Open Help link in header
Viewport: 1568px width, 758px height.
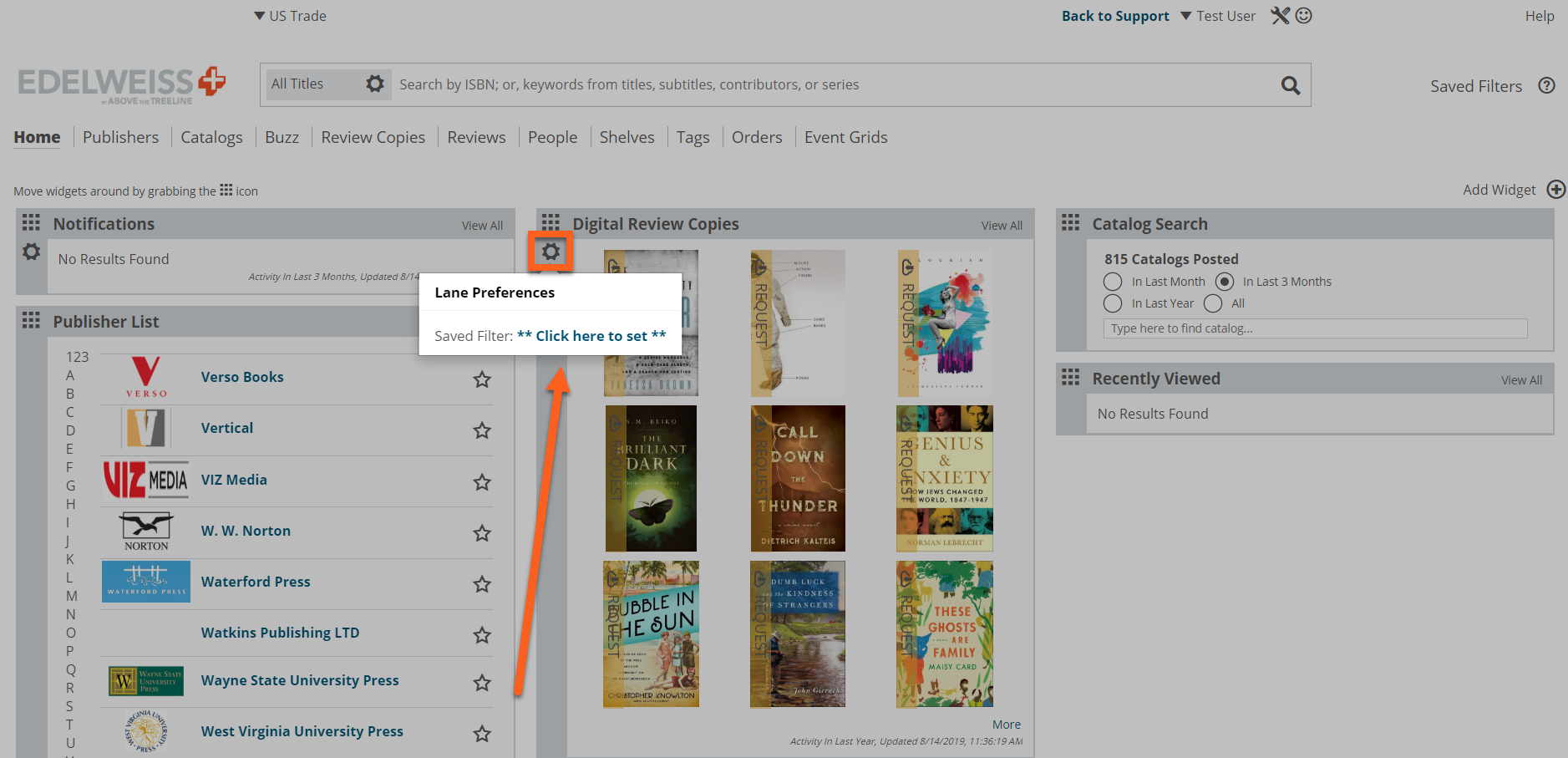(1540, 16)
